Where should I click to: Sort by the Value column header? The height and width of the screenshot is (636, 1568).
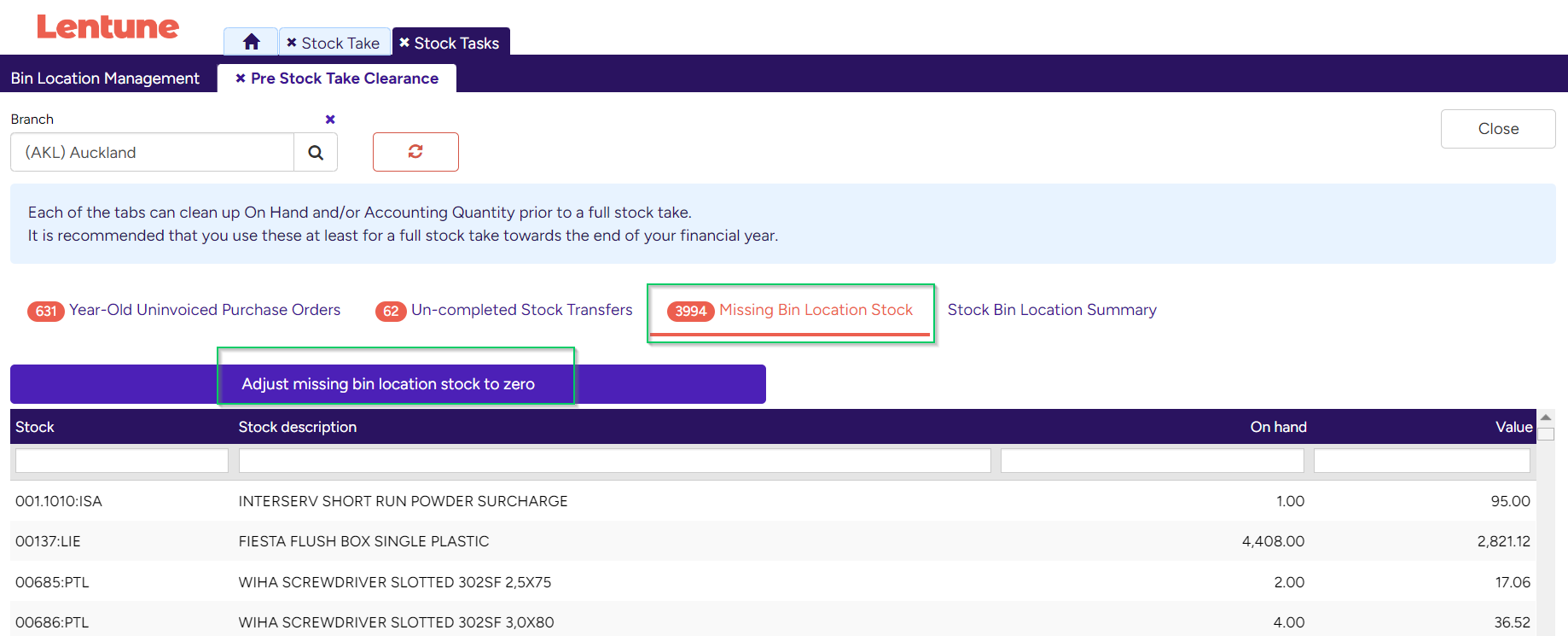(x=1513, y=427)
